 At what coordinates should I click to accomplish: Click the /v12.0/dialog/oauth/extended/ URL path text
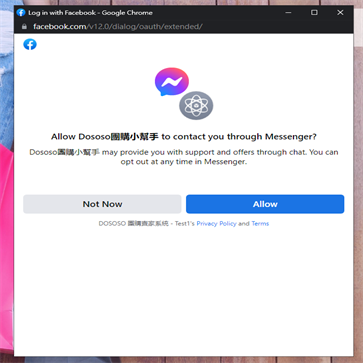(x=144, y=27)
